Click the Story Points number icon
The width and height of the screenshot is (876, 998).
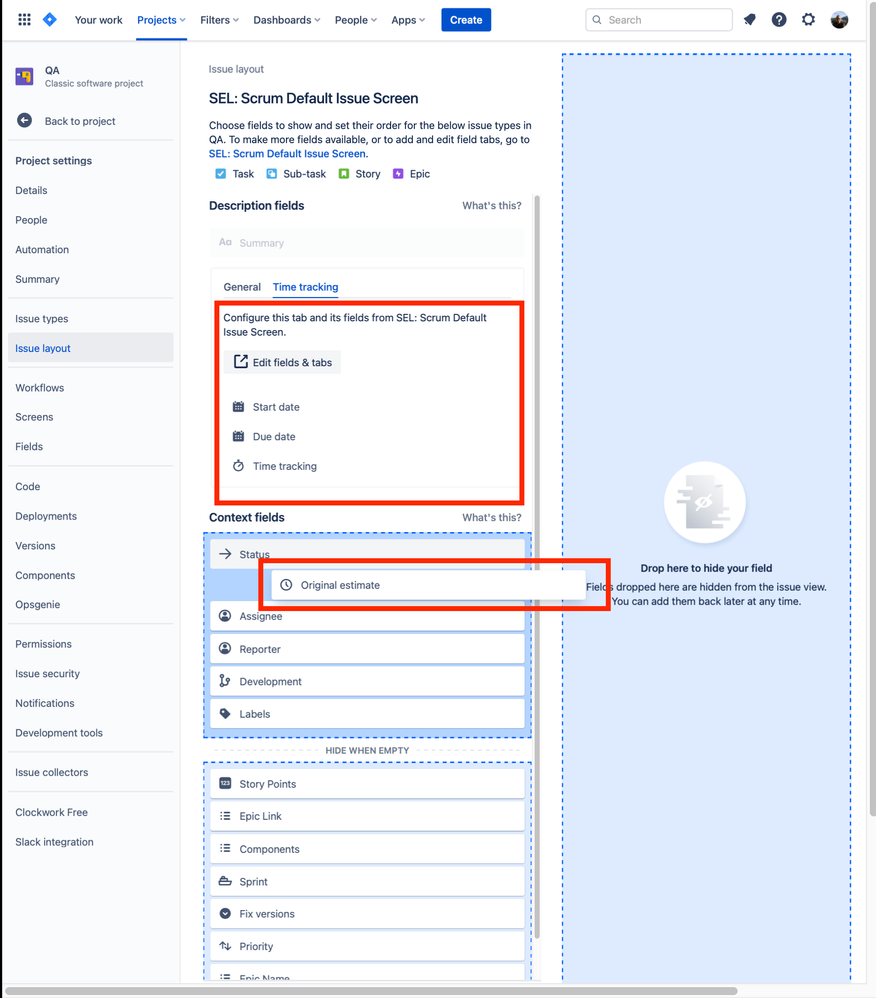coord(225,784)
